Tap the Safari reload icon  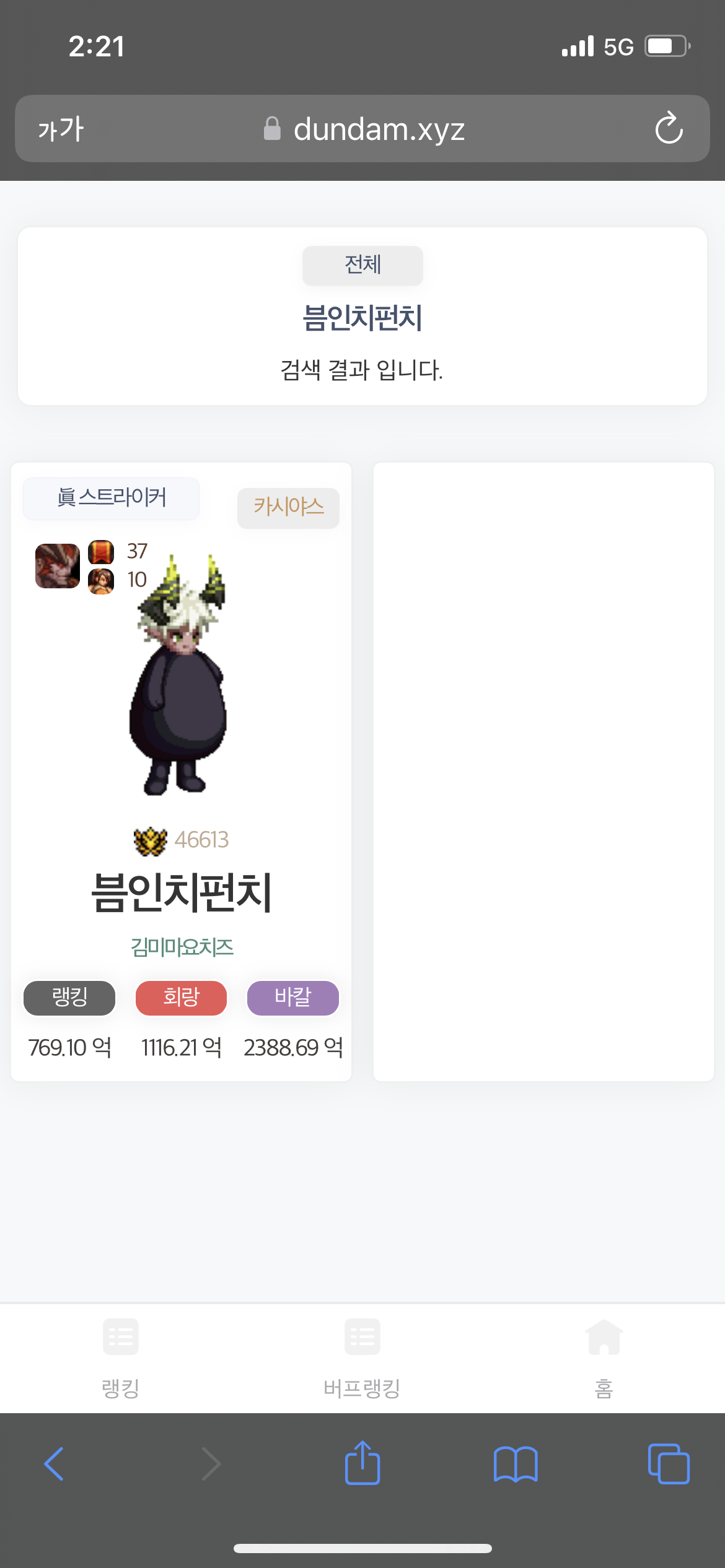pyautogui.click(x=669, y=128)
